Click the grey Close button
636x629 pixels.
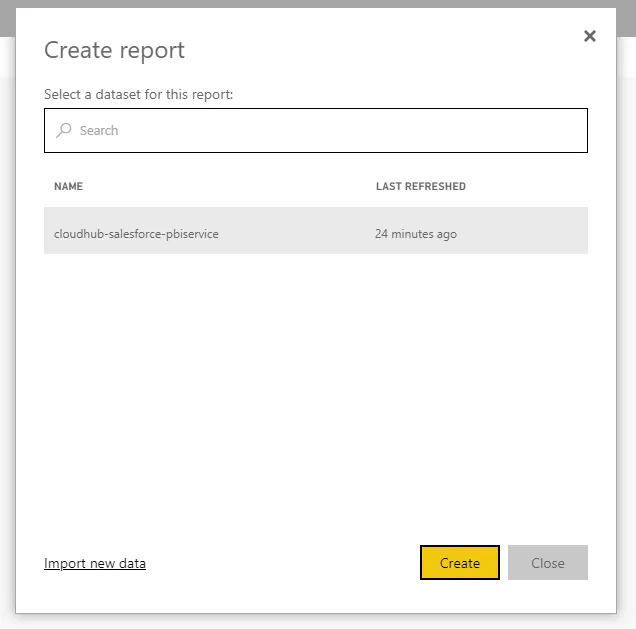(x=547, y=563)
